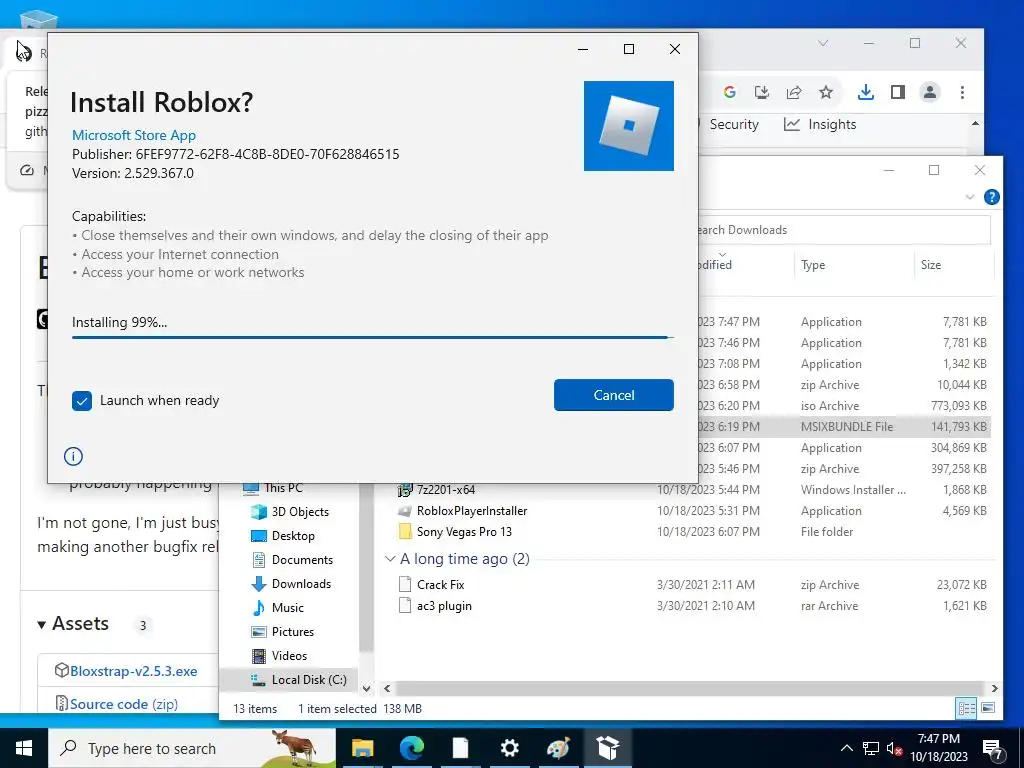This screenshot has height=768, width=1024.
Task: Open Downloads in the navigation pane
Action: click(x=301, y=584)
